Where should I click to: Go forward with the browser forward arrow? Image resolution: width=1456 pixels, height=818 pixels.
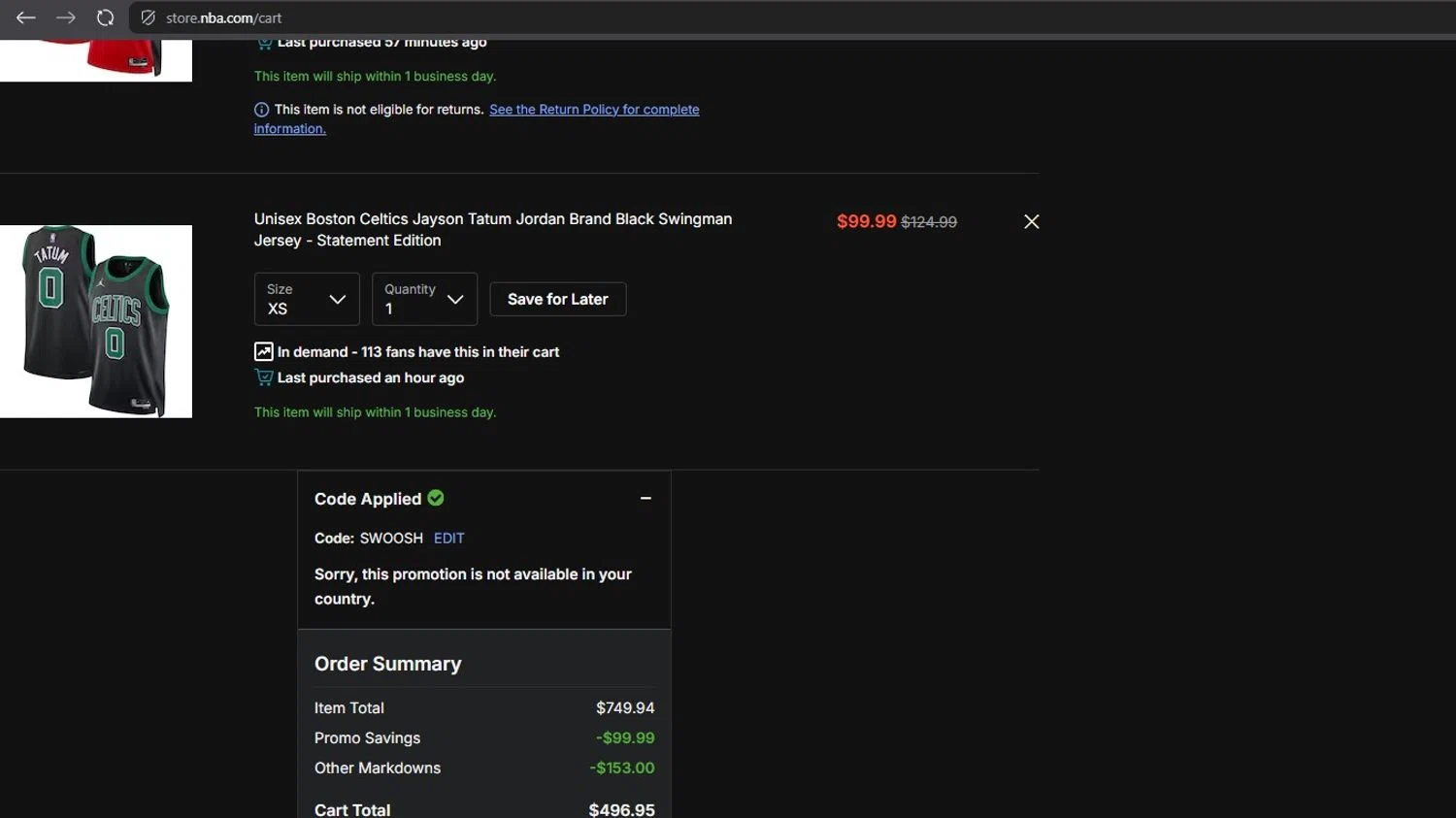[x=66, y=17]
